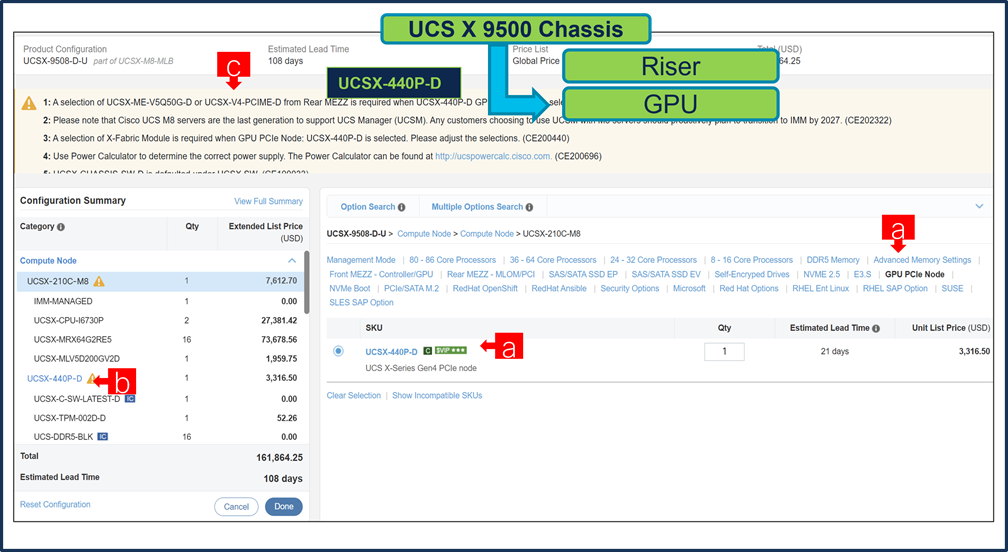The height and width of the screenshot is (552, 1008).
Task: Open 80 - 86 Core Processors category
Action: [x=453, y=260]
